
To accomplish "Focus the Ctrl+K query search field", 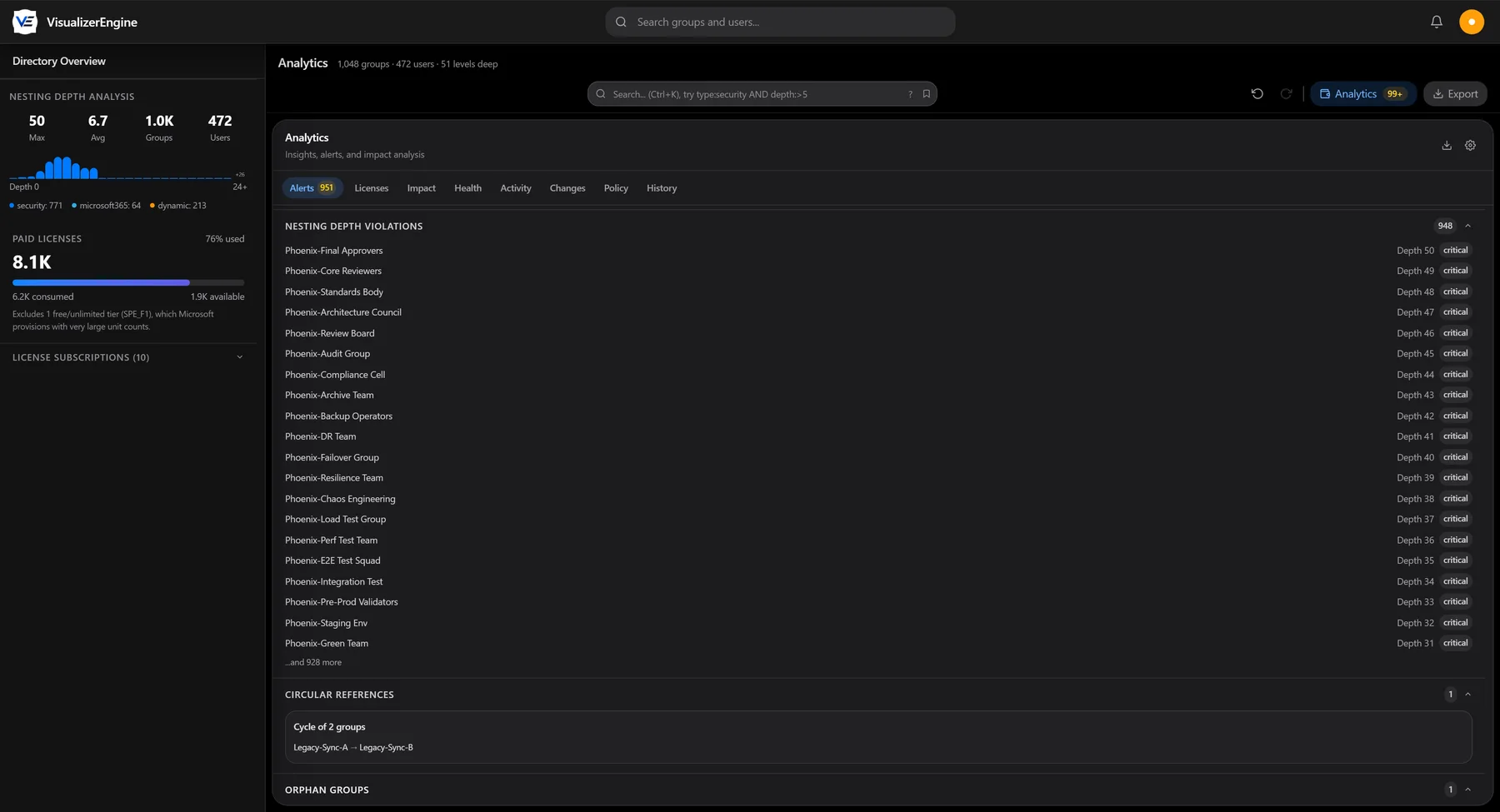I will 762,94.
